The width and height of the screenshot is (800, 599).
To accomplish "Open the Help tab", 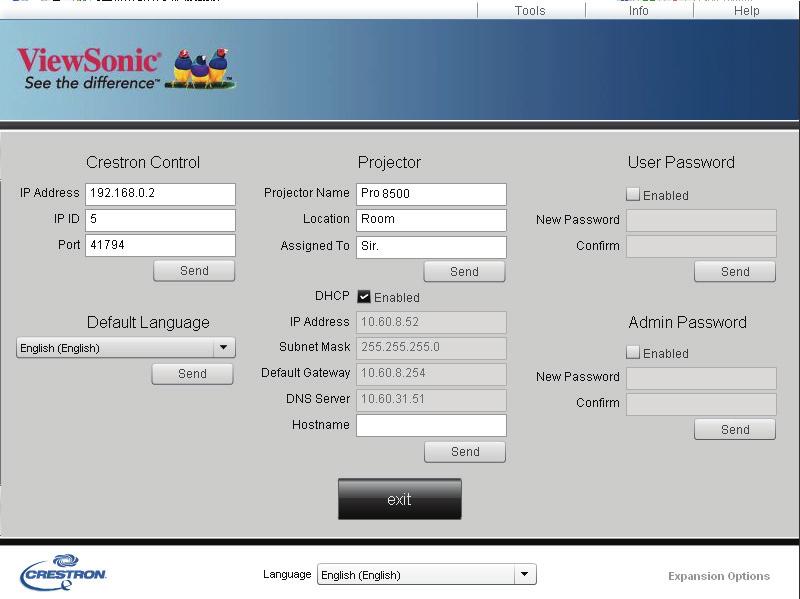I will click(746, 10).
